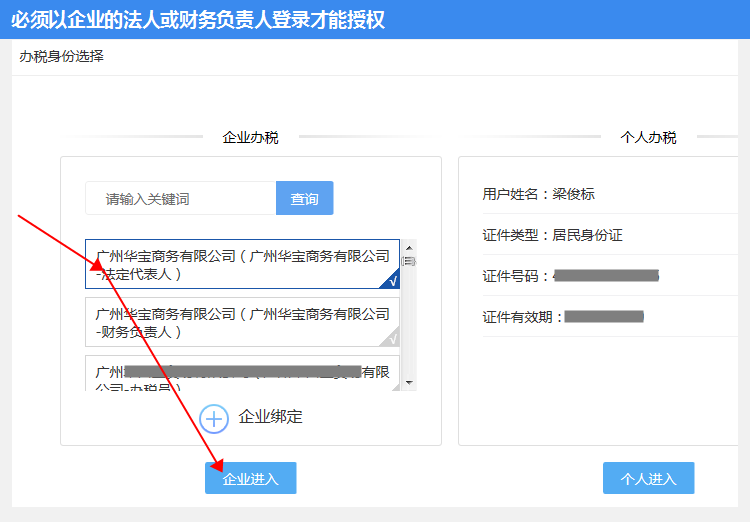Click the 个人进入 button
The image size is (750, 522).
(648, 478)
